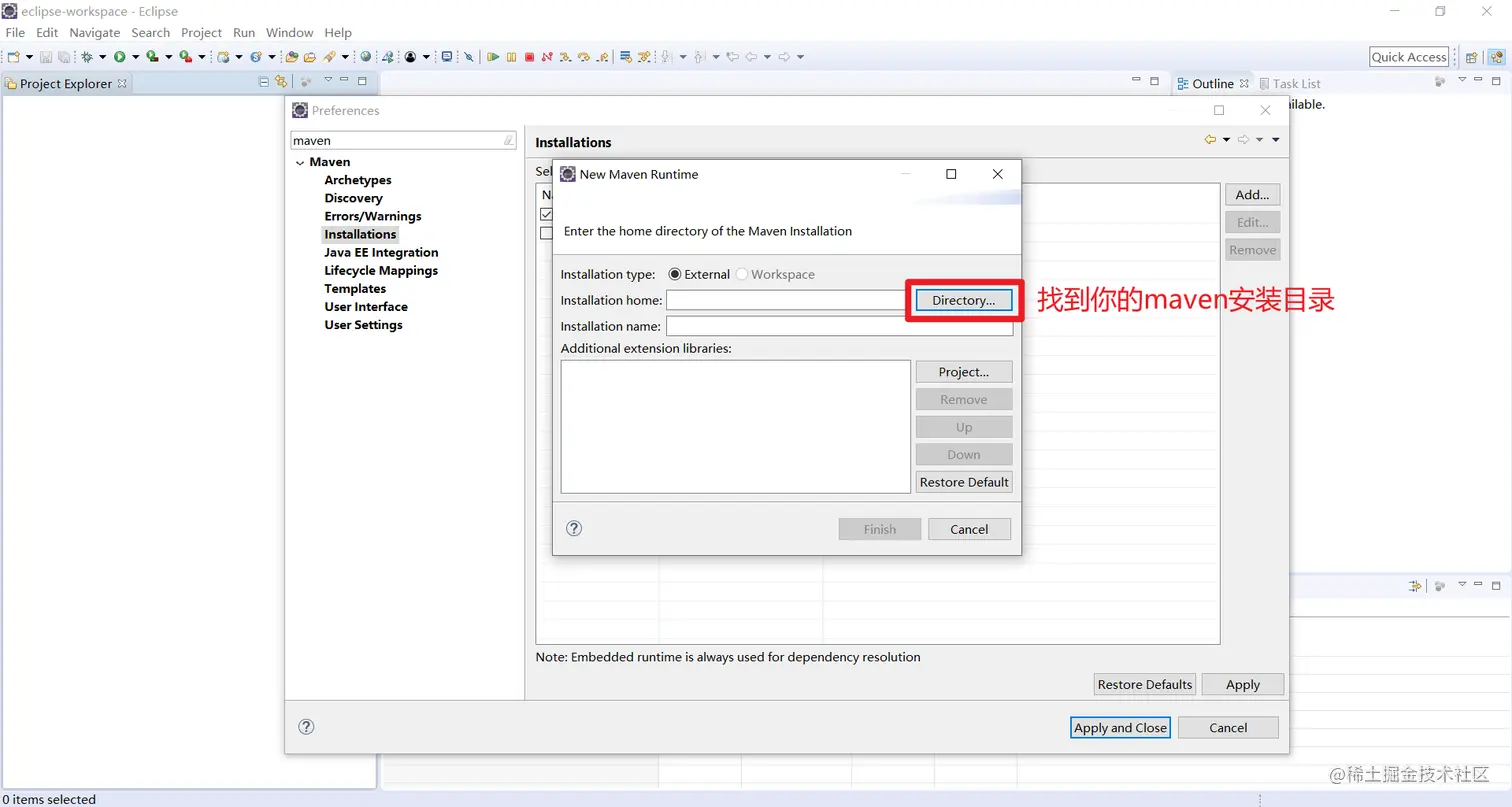Screen dimensions: 1512x807
Task: Select the Workspace installation type radio
Action: click(x=742, y=274)
